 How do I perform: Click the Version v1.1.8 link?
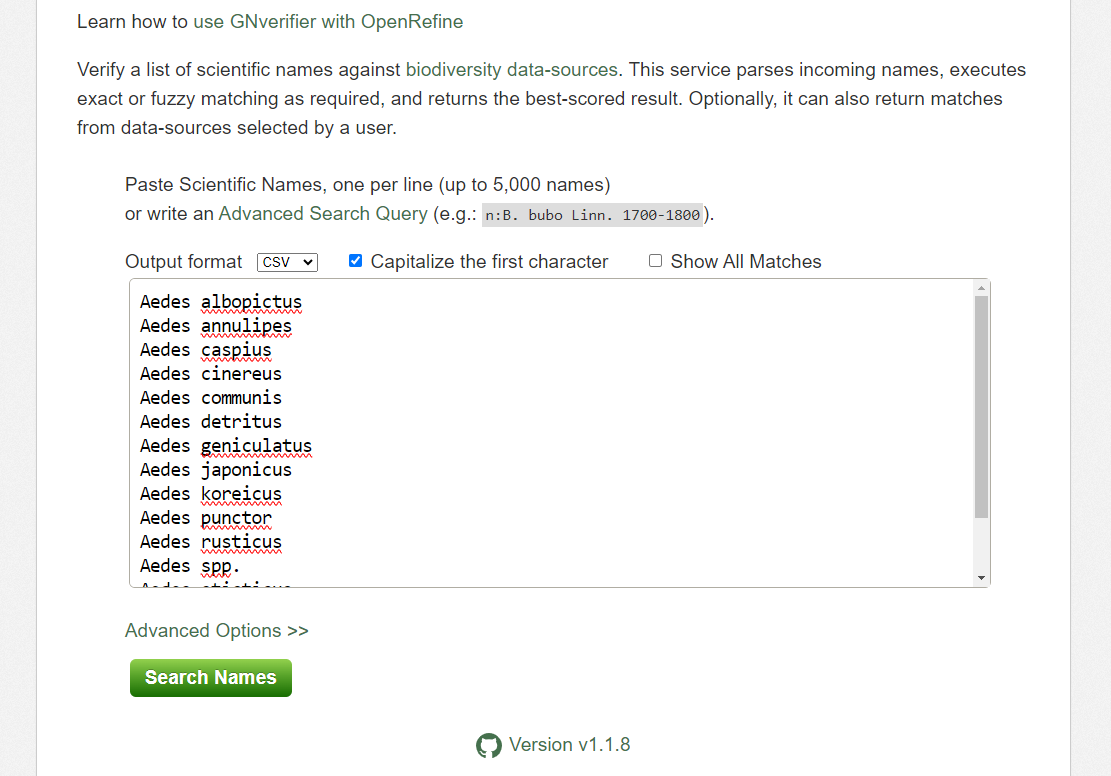pyautogui.click(x=570, y=745)
